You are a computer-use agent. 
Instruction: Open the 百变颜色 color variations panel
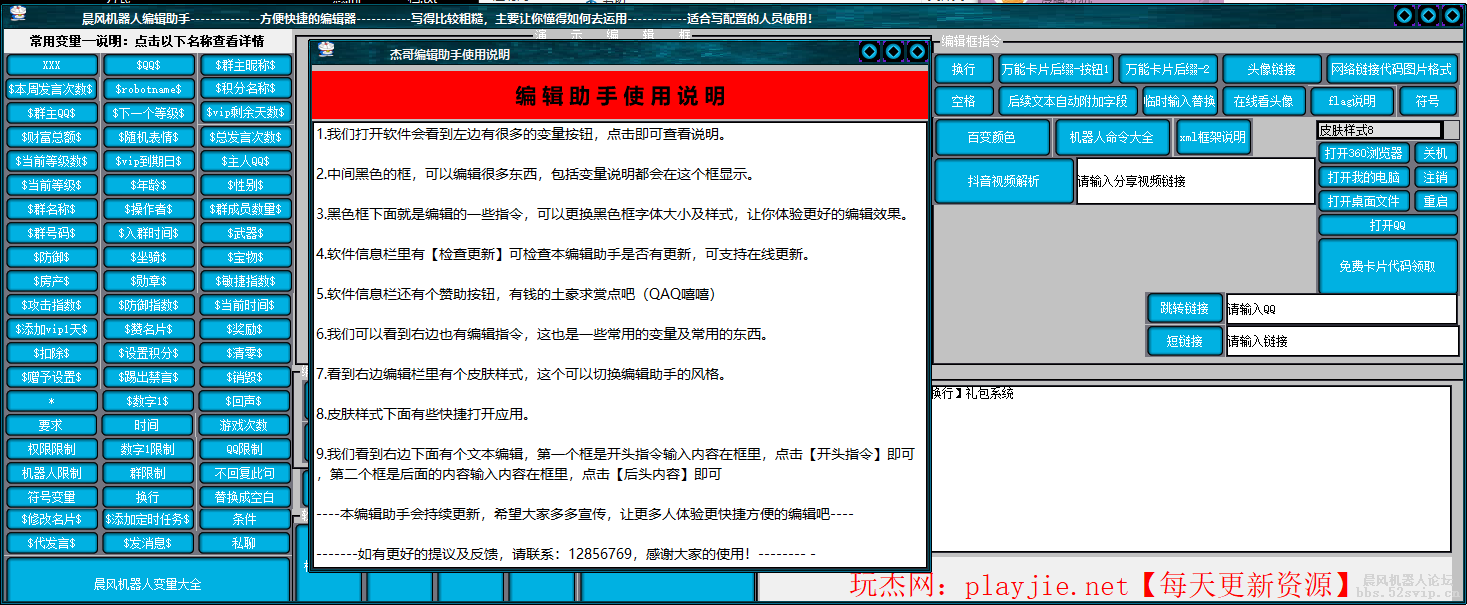[992, 137]
